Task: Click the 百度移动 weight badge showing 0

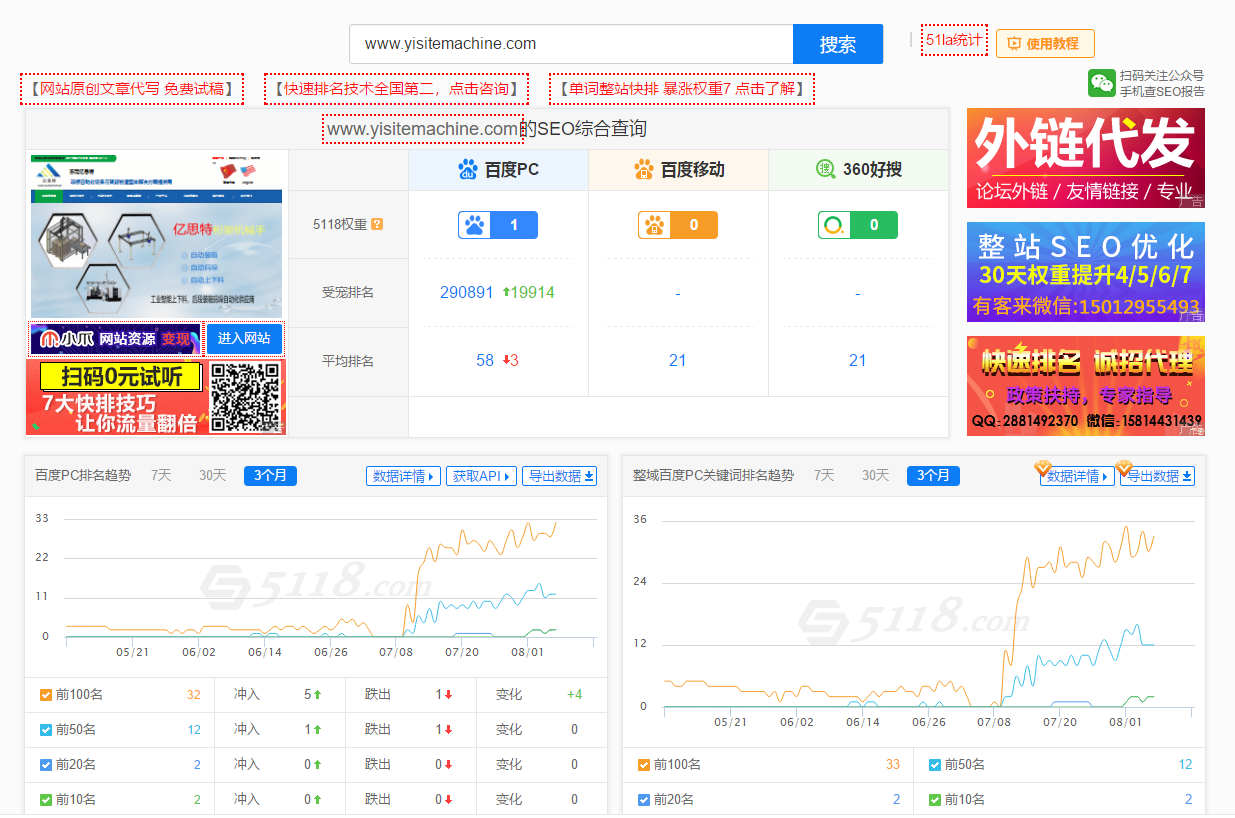Action: point(678,225)
